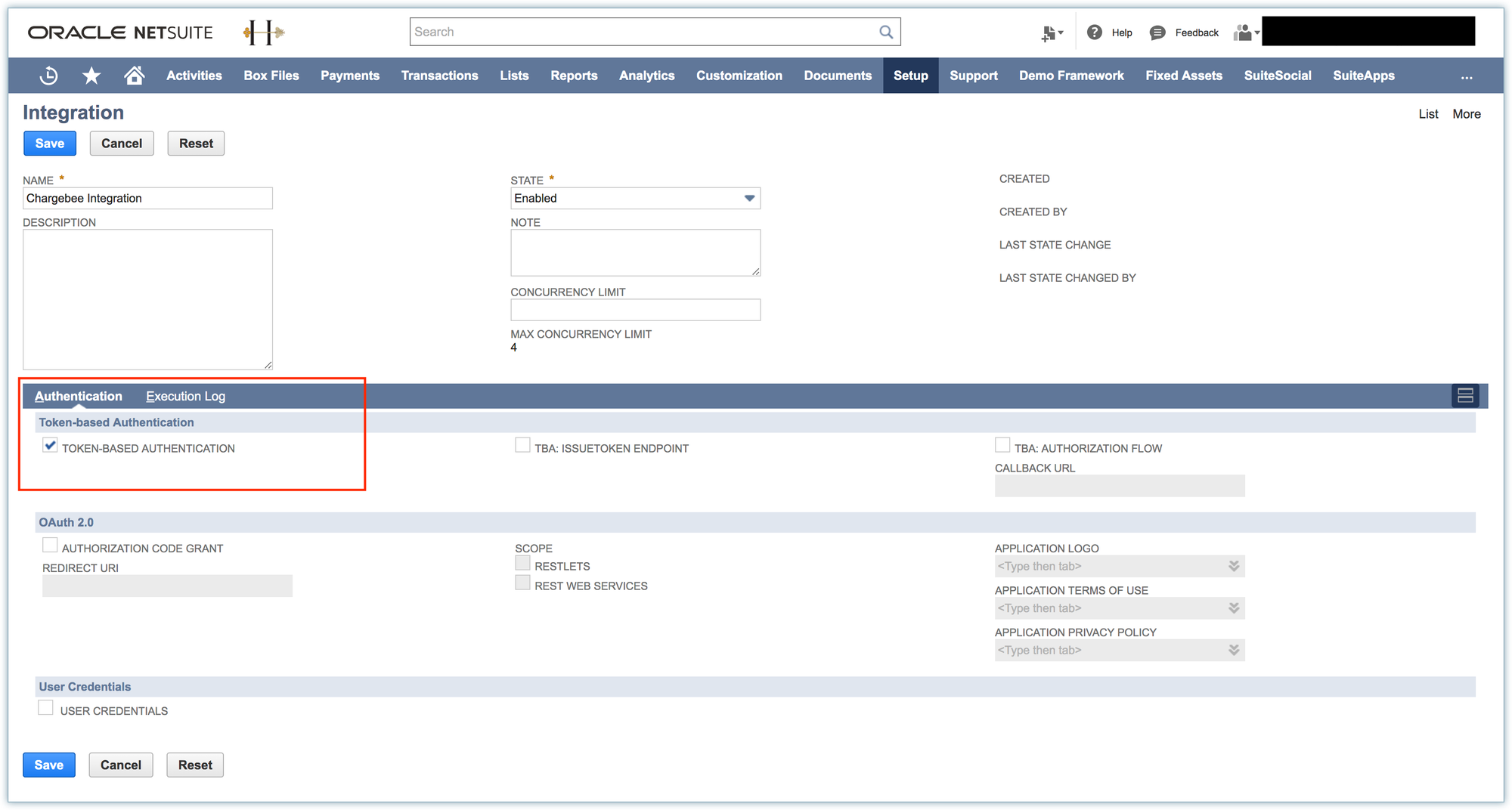Click the Oracle NetSuite logo
The width and height of the screenshot is (1512, 810).
(x=120, y=32)
